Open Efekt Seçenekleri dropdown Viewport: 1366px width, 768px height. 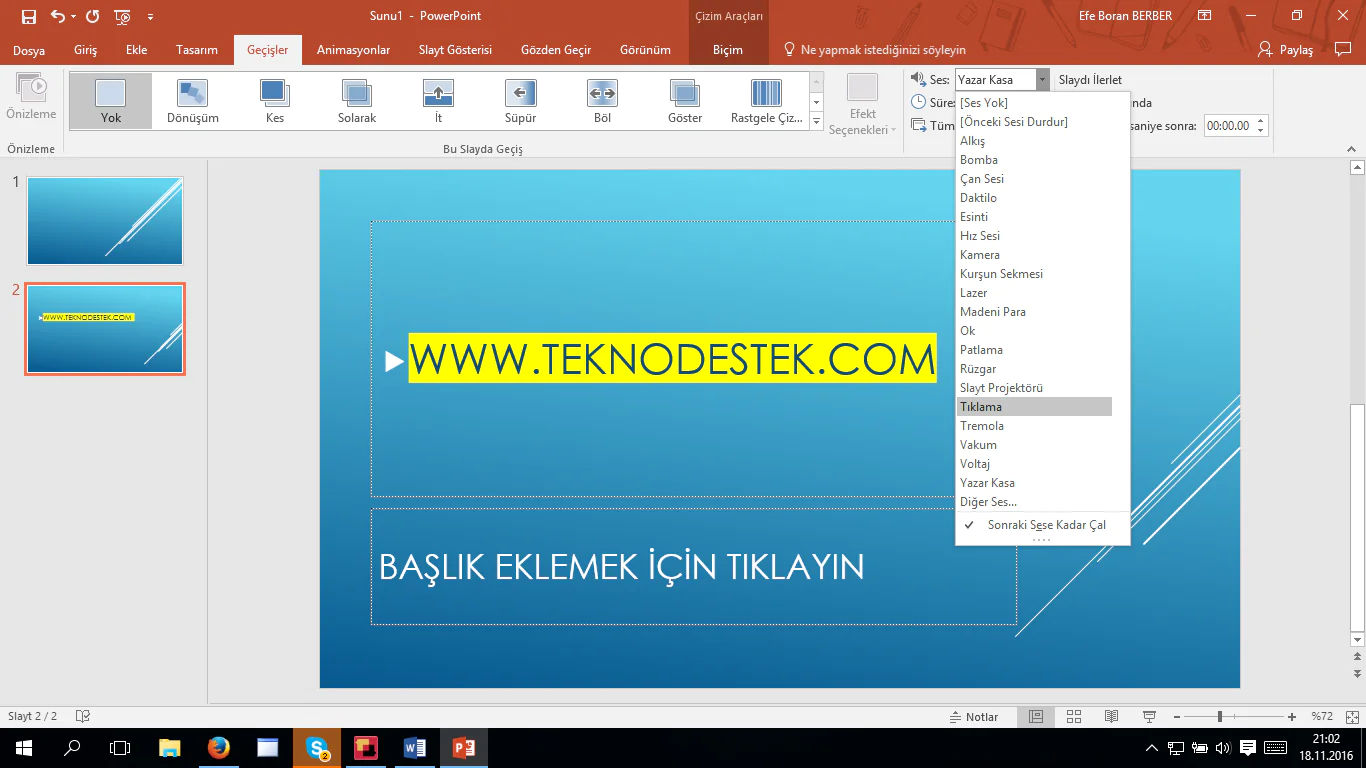click(862, 122)
